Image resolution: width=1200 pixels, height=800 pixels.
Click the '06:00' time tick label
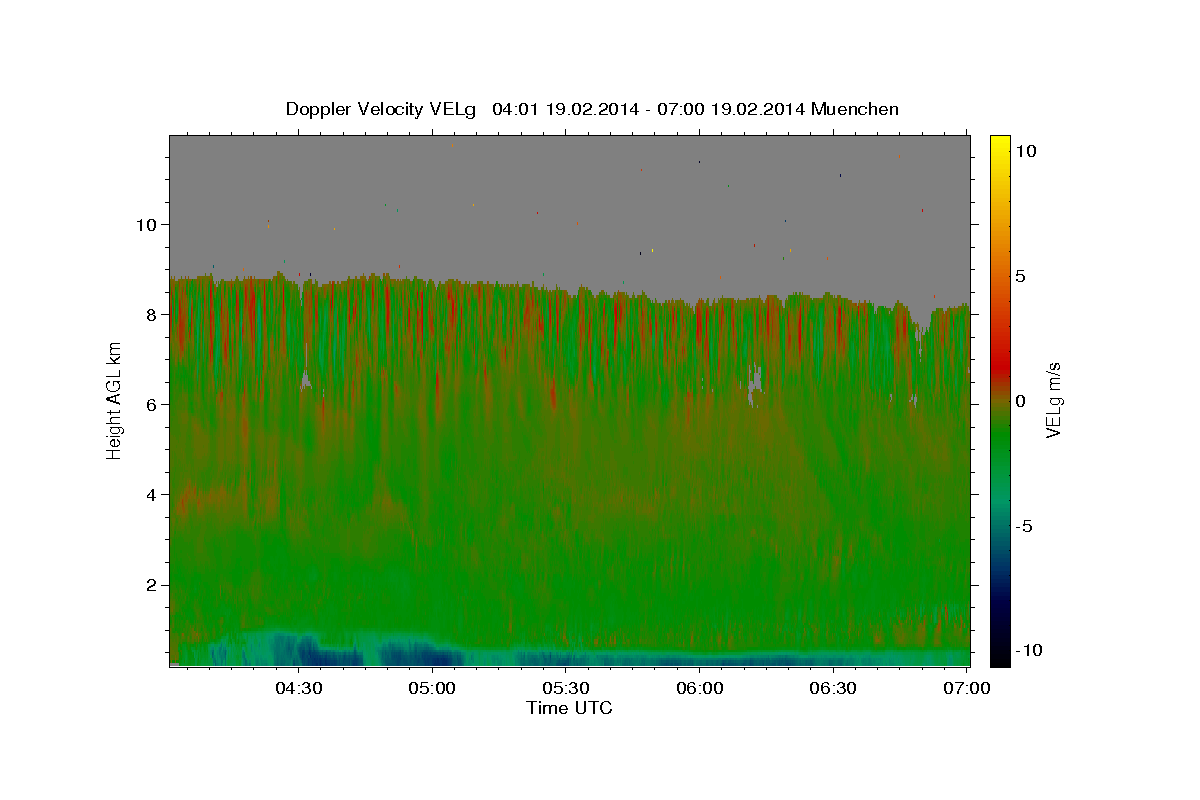[x=700, y=688]
